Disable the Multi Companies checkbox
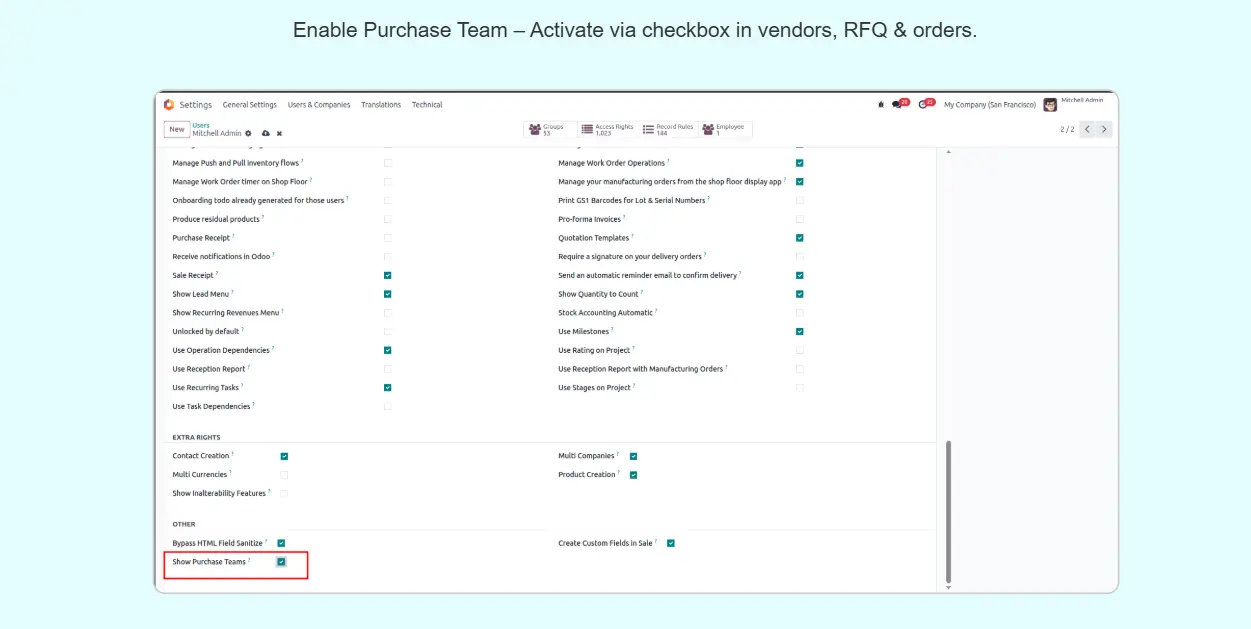This screenshot has height=629, width=1251. 633,456
